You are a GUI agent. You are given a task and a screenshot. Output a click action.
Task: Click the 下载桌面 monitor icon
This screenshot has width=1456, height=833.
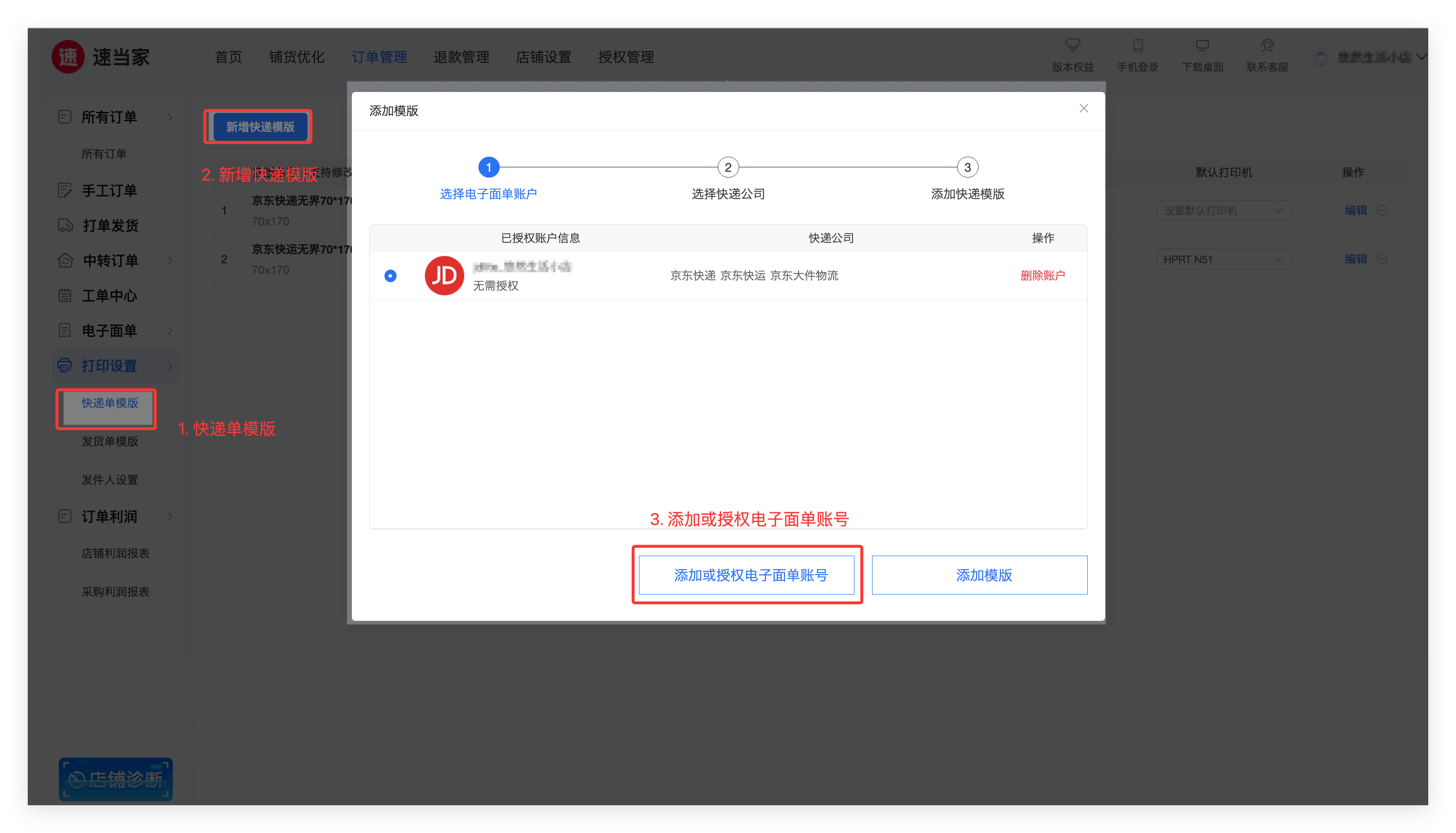click(1202, 45)
